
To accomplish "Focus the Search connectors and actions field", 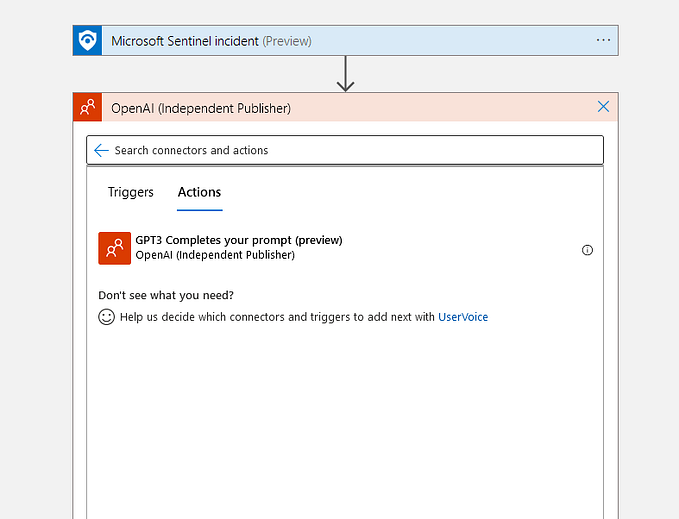I will 345,150.
